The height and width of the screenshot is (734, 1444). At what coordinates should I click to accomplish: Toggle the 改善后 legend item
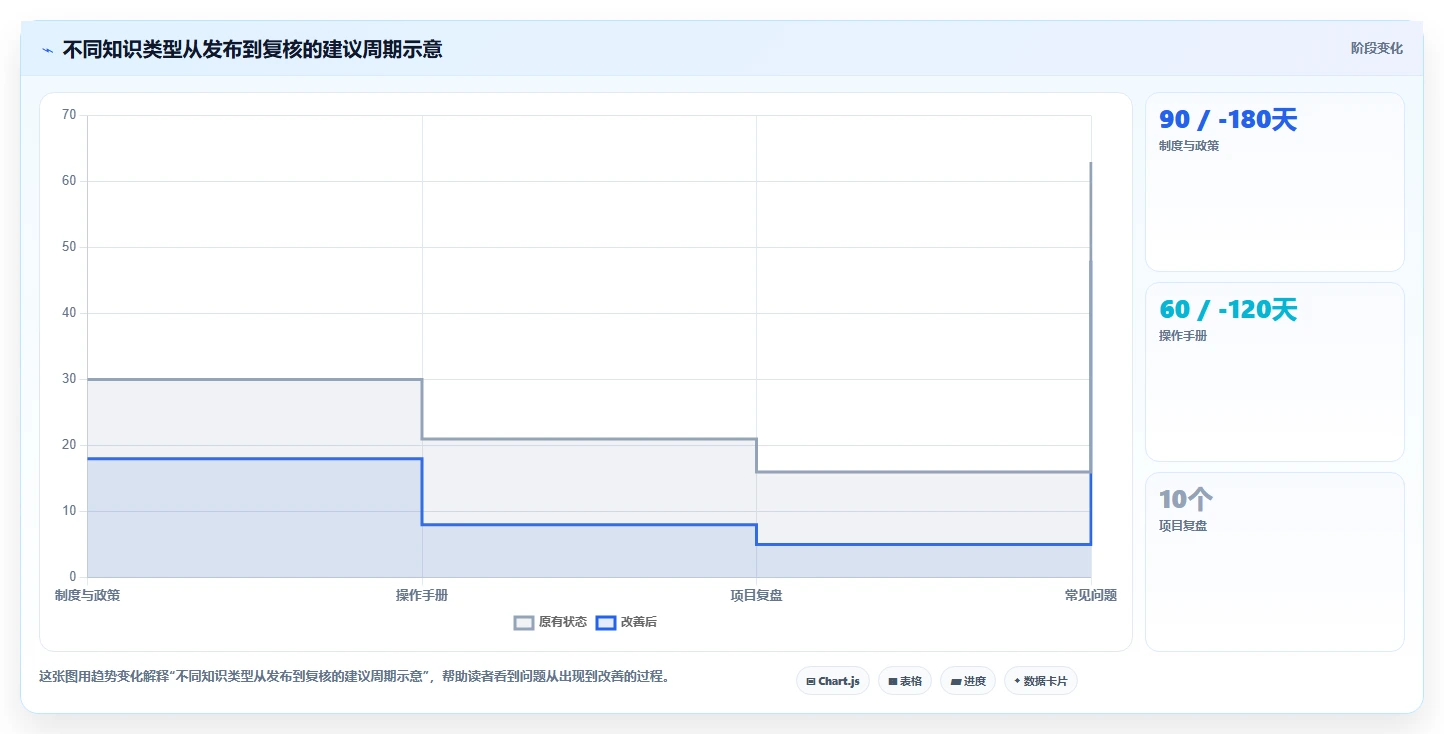click(626, 622)
